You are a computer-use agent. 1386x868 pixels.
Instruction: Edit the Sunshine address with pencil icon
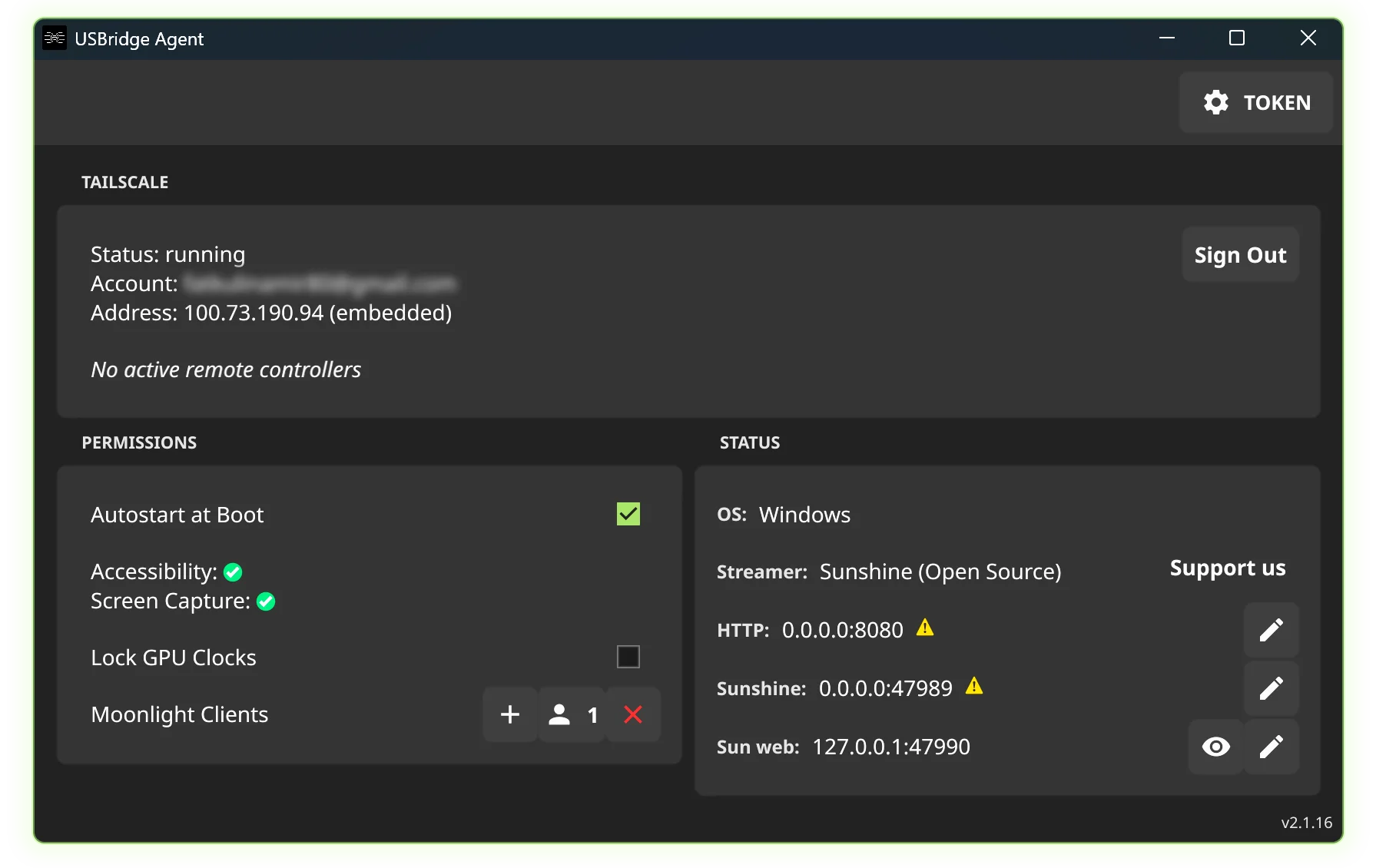1271,688
